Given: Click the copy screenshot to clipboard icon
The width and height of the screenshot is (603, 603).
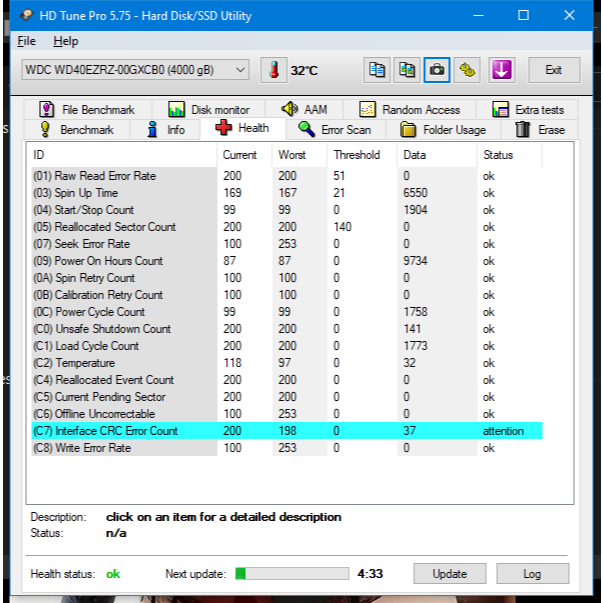Looking at the screenshot, I should pyautogui.click(x=406, y=70).
